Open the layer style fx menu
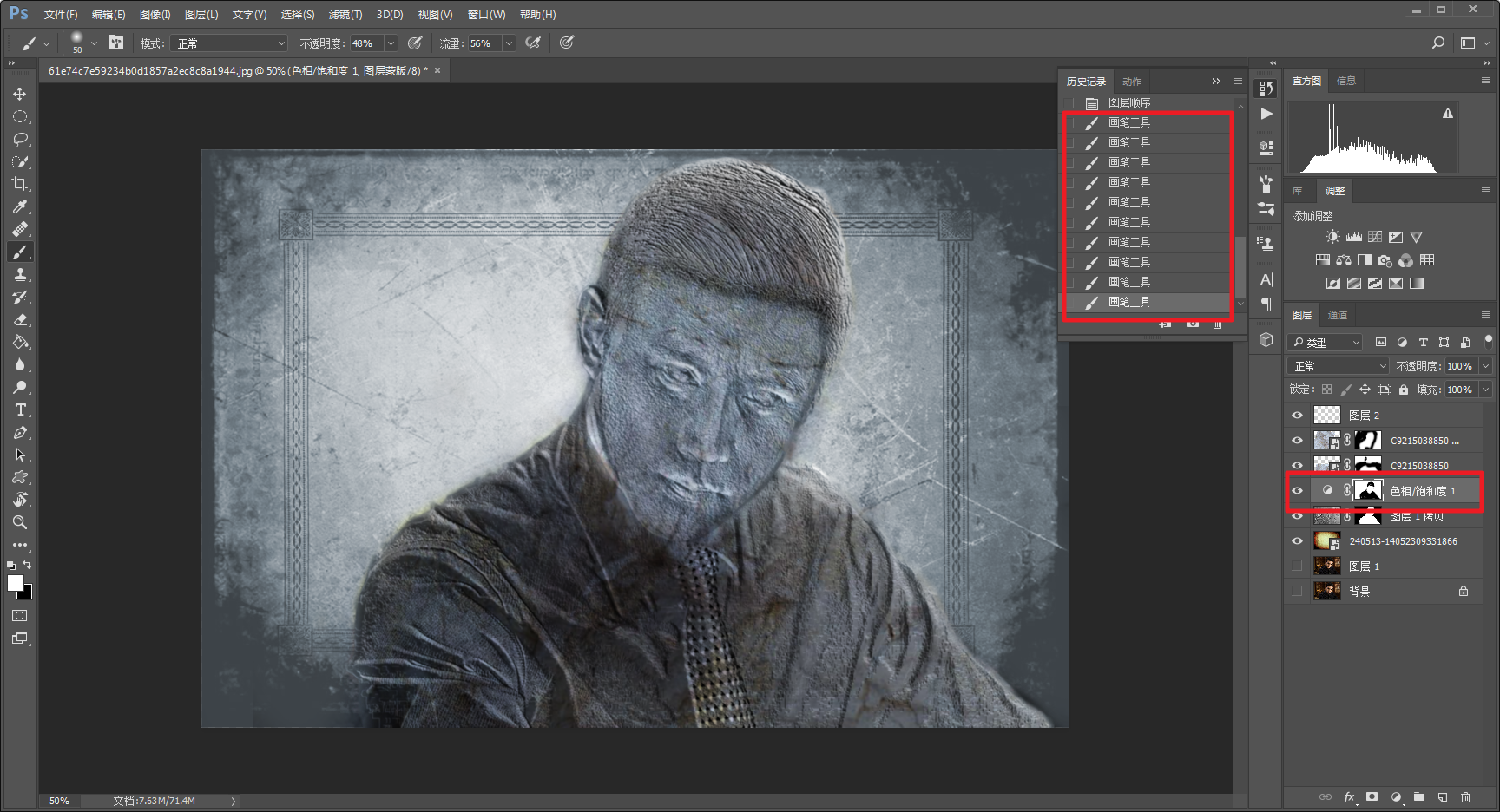Screen dimensions: 1500x812 point(1349,797)
